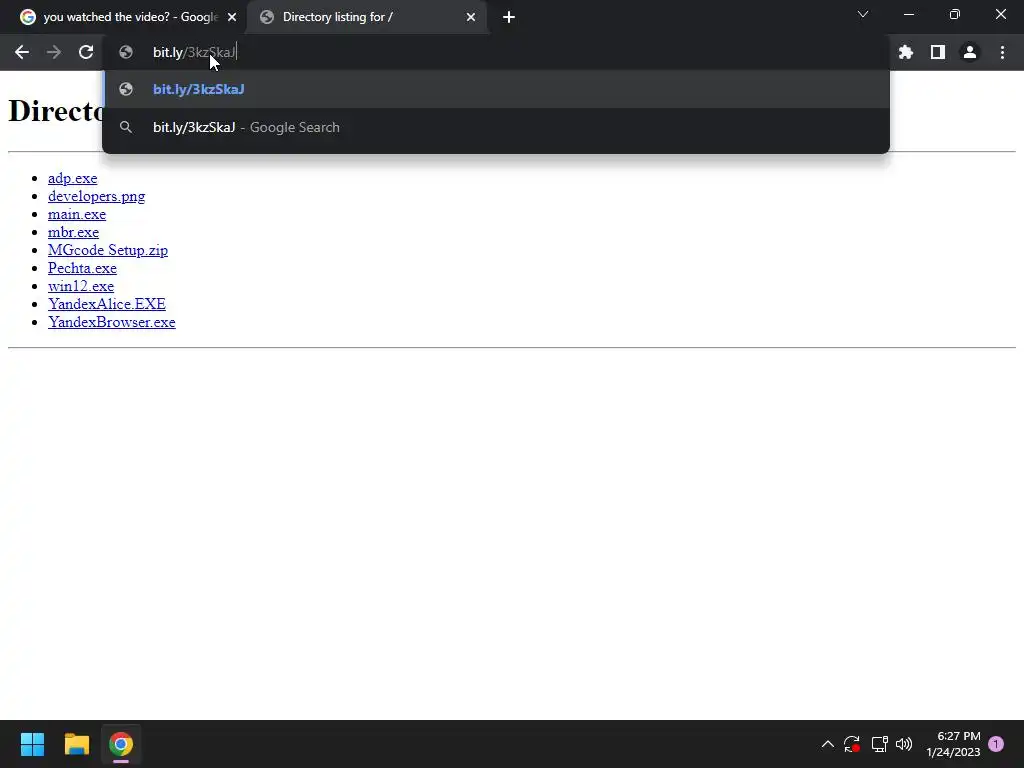This screenshot has height=768, width=1024.
Task: Expand the tab search chevron
Action: (863, 14)
